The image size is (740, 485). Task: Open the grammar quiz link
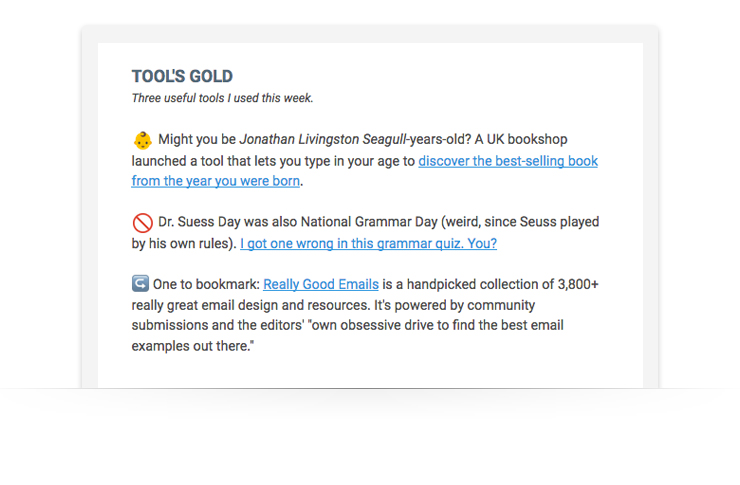(x=368, y=243)
